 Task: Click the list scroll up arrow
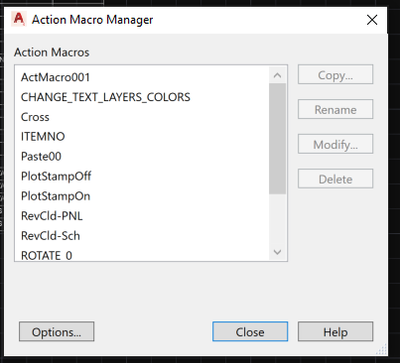(x=277, y=75)
